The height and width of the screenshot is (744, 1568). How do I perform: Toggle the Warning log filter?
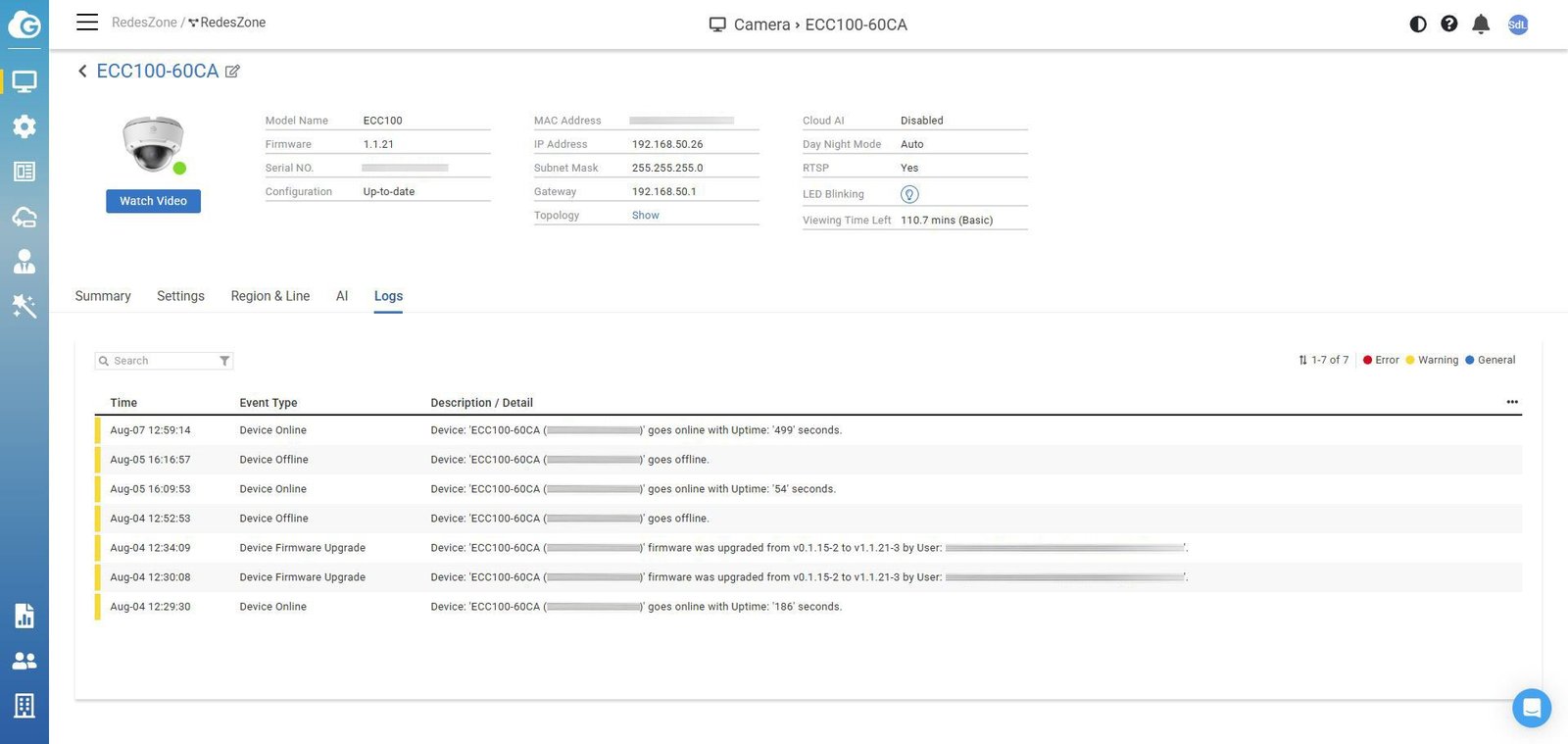click(1432, 360)
